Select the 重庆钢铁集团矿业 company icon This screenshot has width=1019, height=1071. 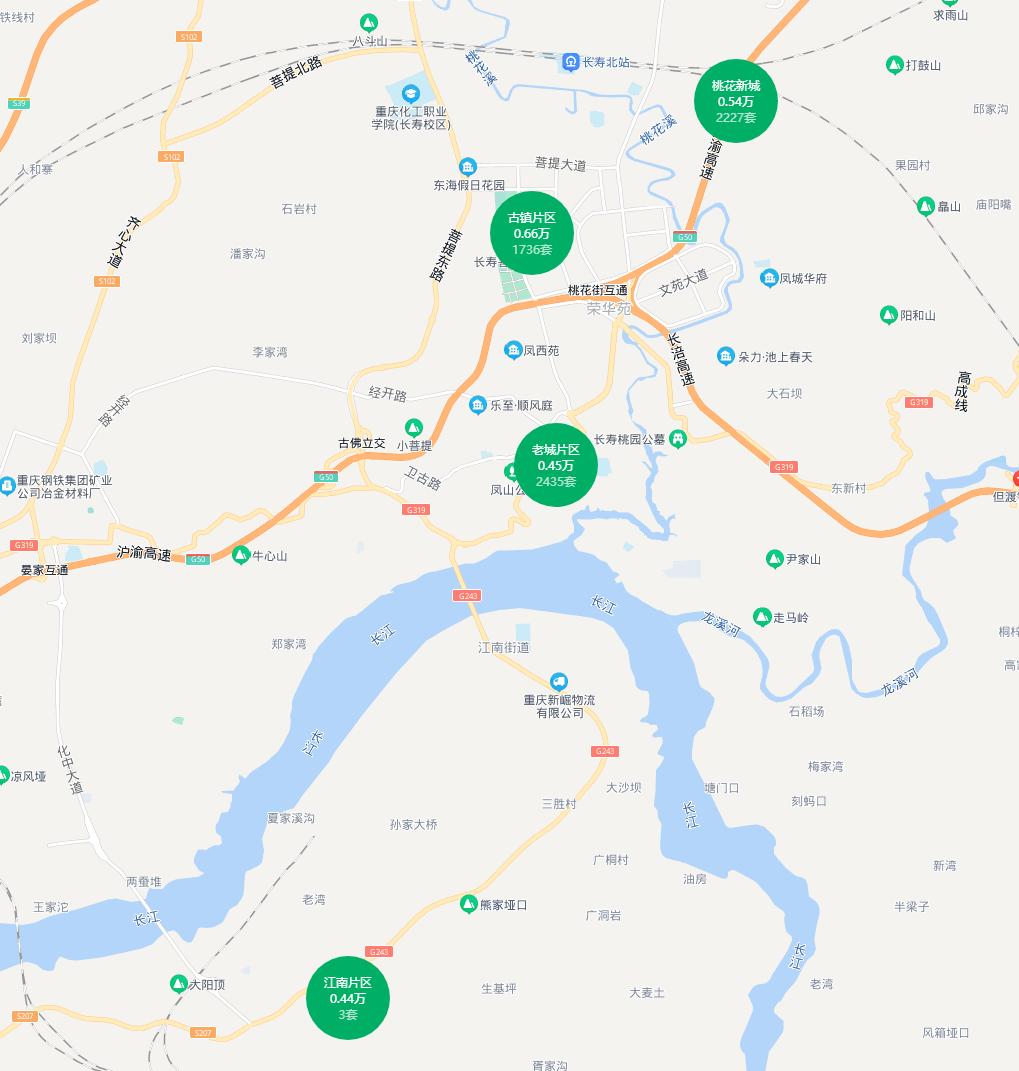click(x=7, y=486)
